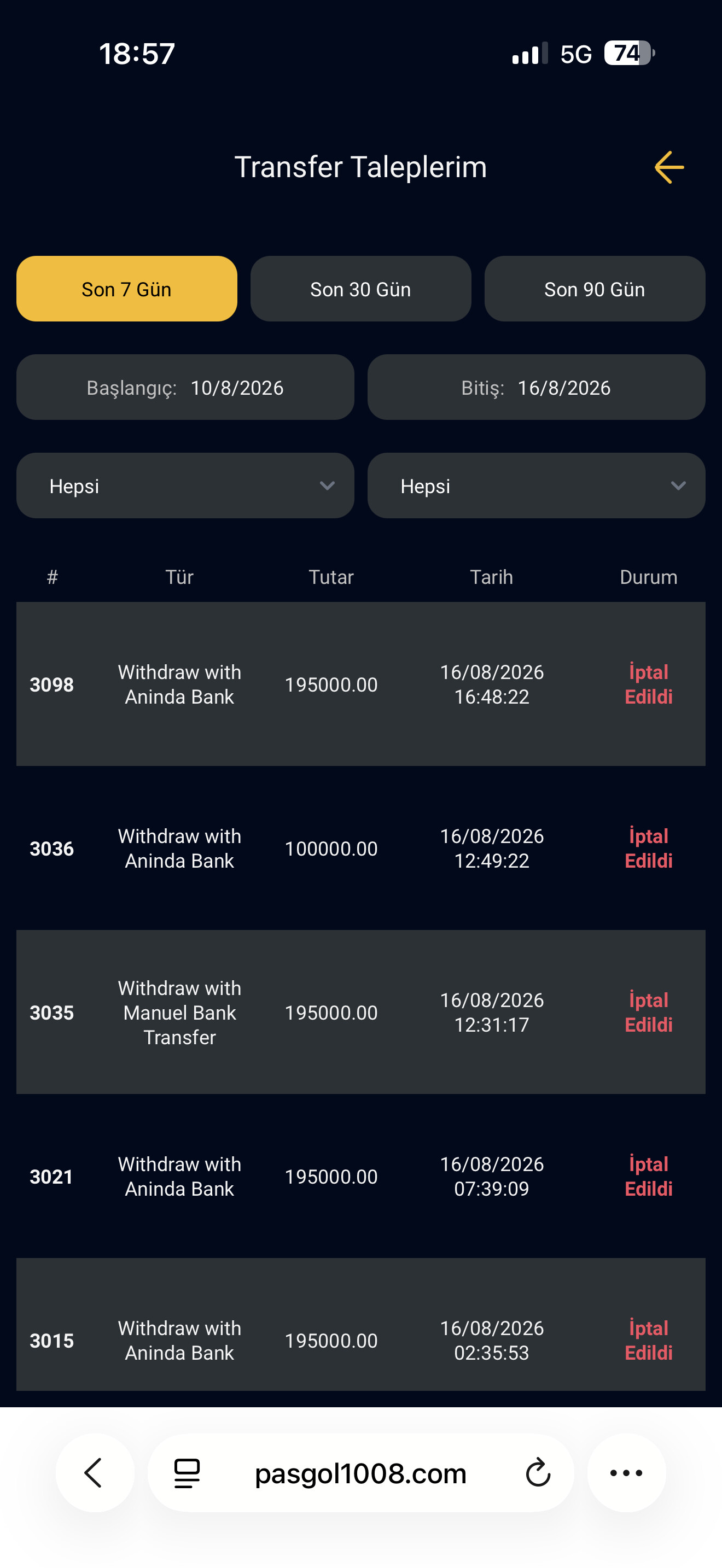722x1568 pixels.
Task: Tap the yellow back arrow icon
Action: (x=669, y=167)
